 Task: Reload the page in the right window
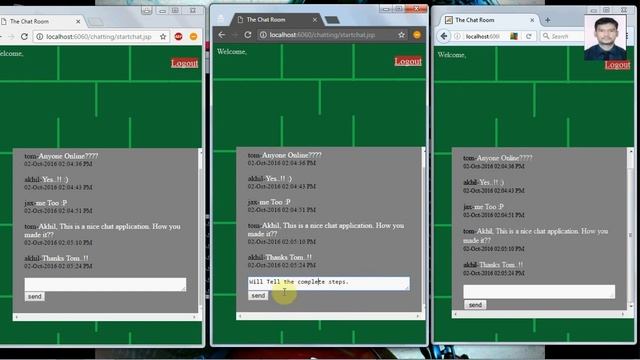[529, 36]
